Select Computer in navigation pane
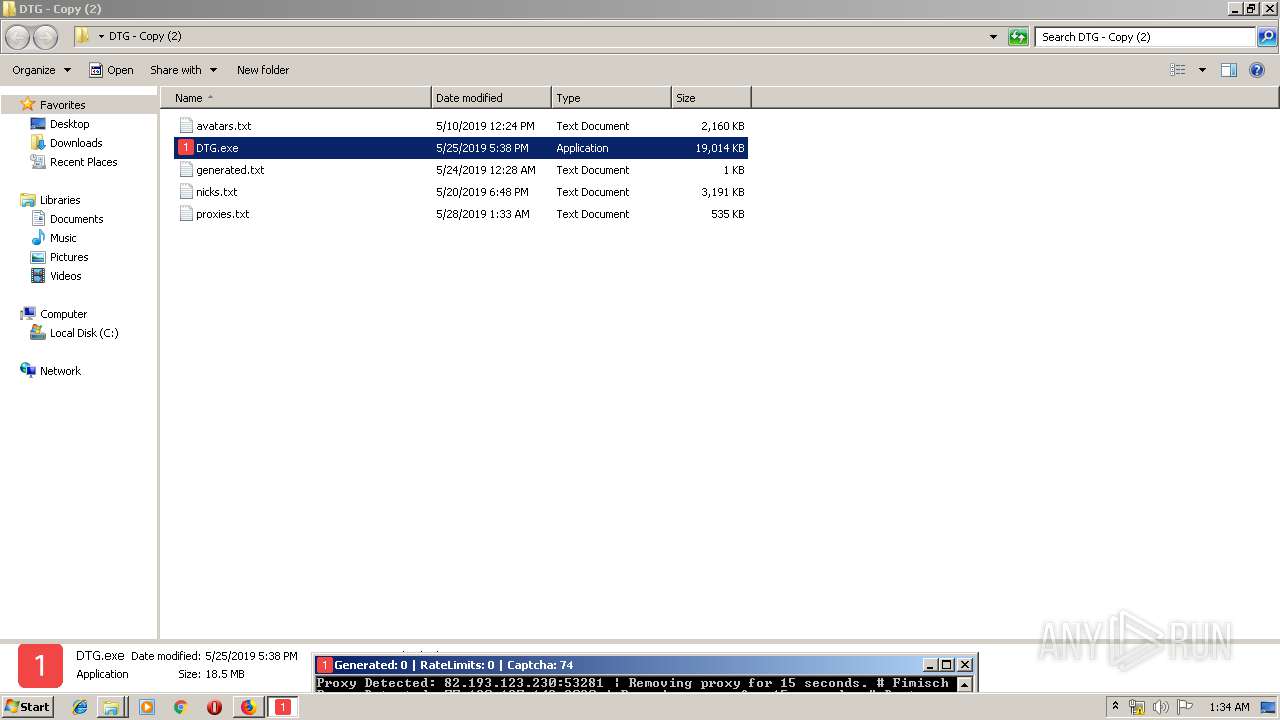This screenshot has height=720, width=1280. click(x=63, y=314)
